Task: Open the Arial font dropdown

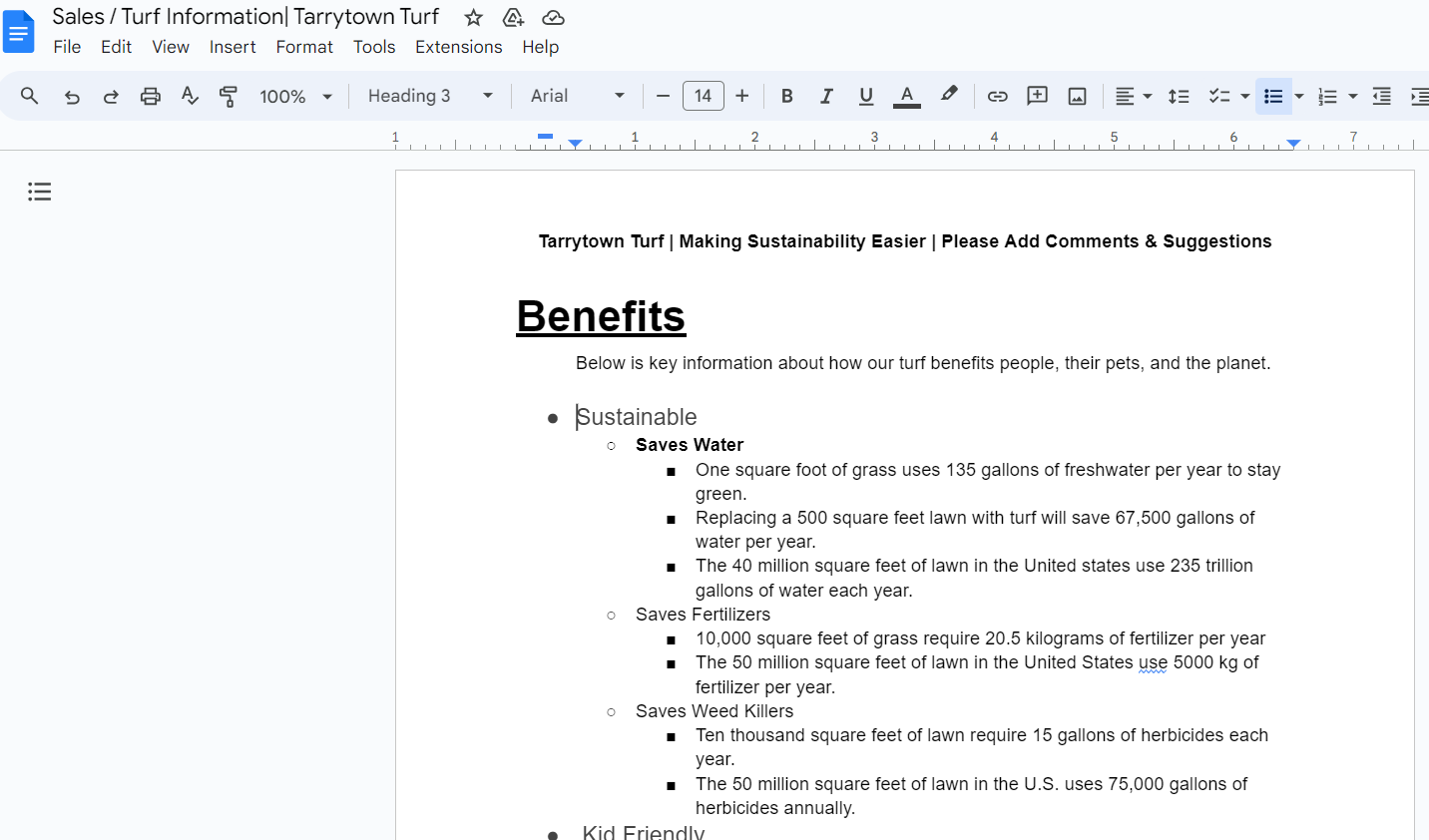Action: coord(578,96)
